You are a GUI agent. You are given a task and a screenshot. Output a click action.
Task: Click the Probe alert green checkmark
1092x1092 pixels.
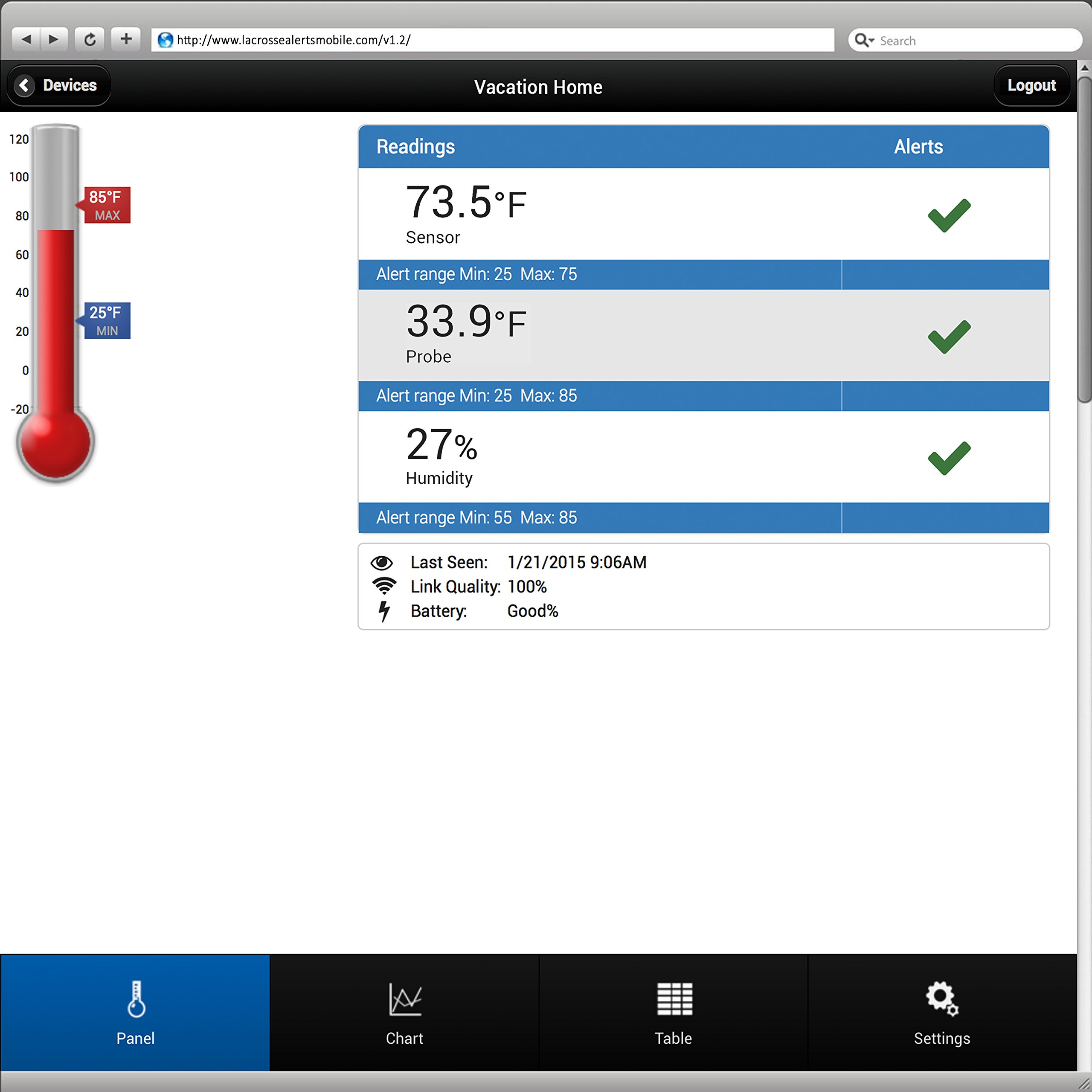coord(949,337)
